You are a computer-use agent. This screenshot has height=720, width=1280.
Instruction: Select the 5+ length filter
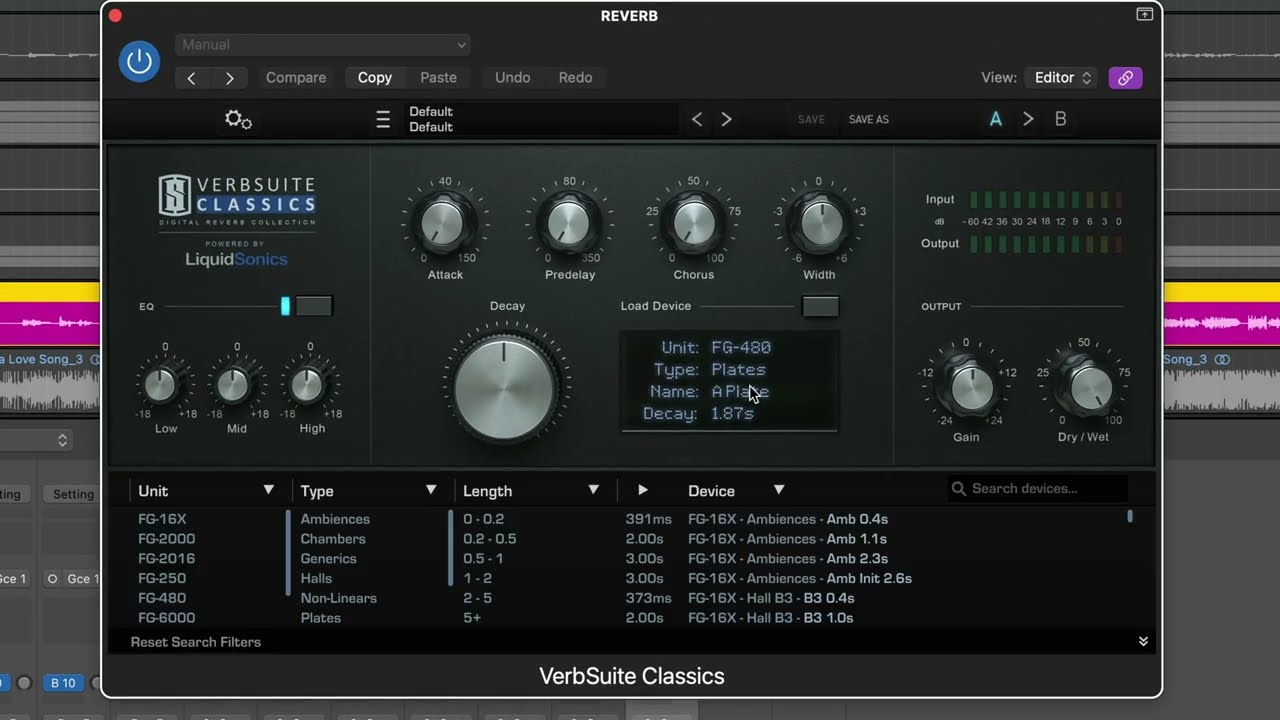point(472,618)
